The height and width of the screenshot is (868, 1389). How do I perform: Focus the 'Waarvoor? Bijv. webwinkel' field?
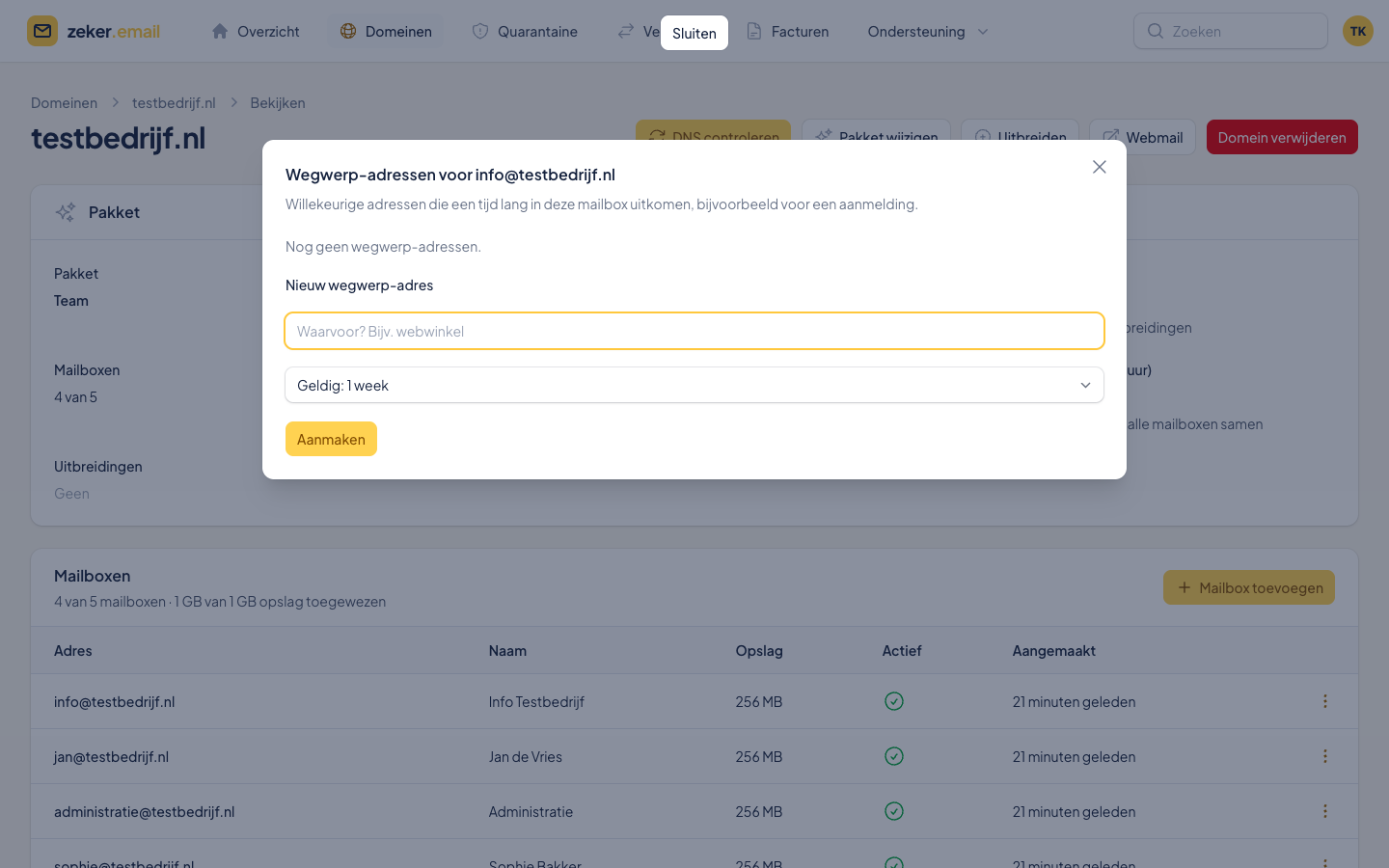(x=694, y=331)
